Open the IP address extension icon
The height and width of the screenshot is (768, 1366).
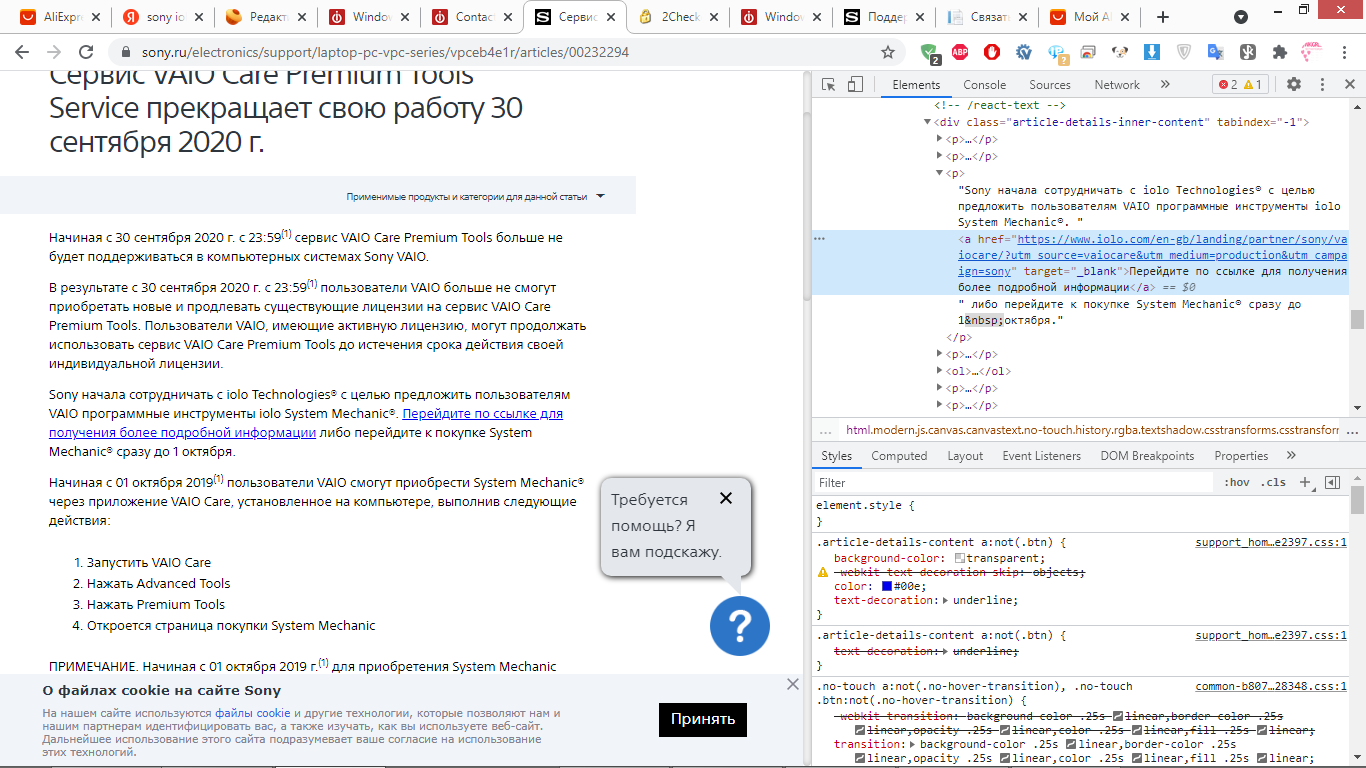(x=1057, y=53)
